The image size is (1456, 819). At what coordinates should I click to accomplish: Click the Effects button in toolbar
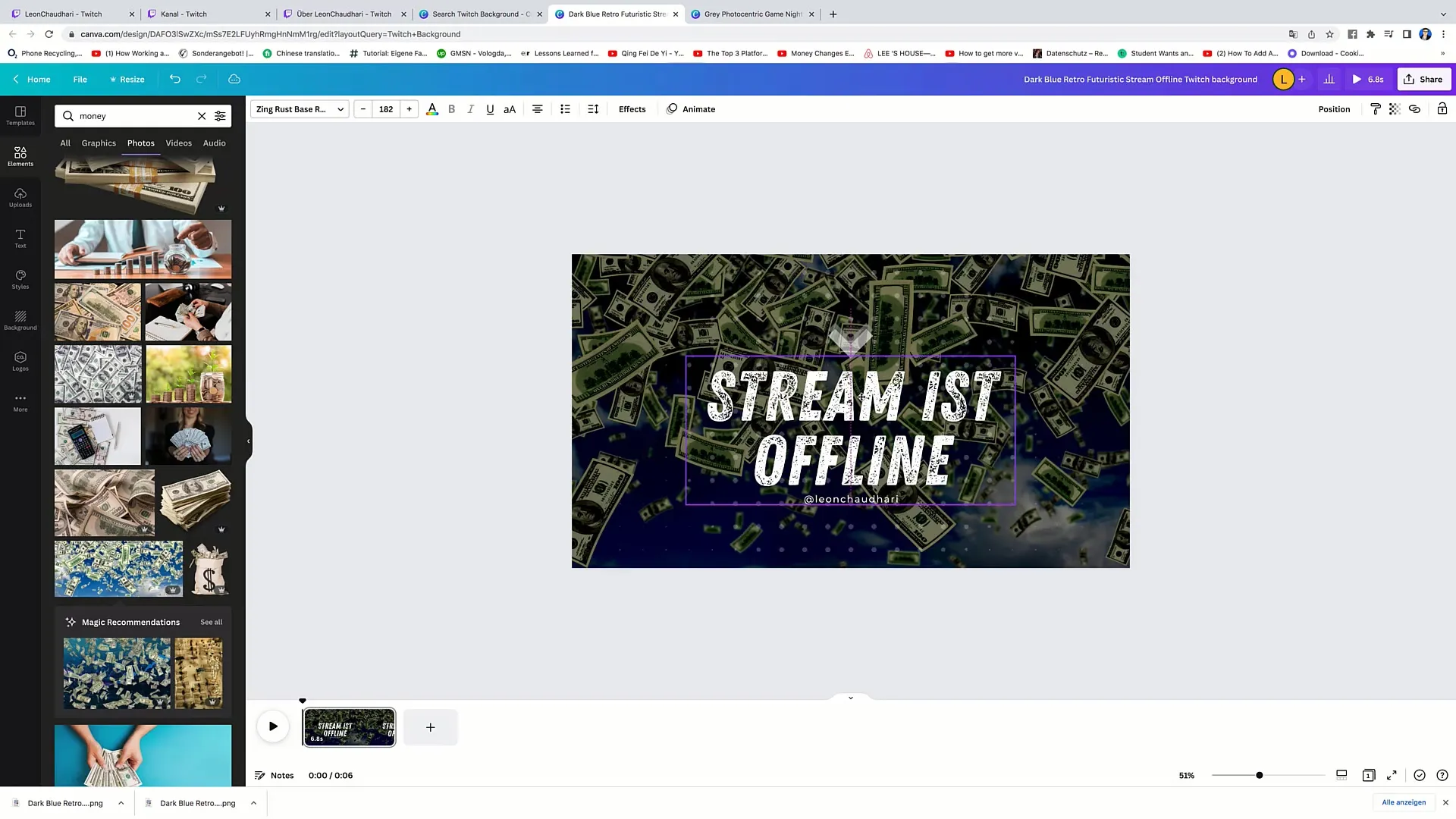(632, 109)
